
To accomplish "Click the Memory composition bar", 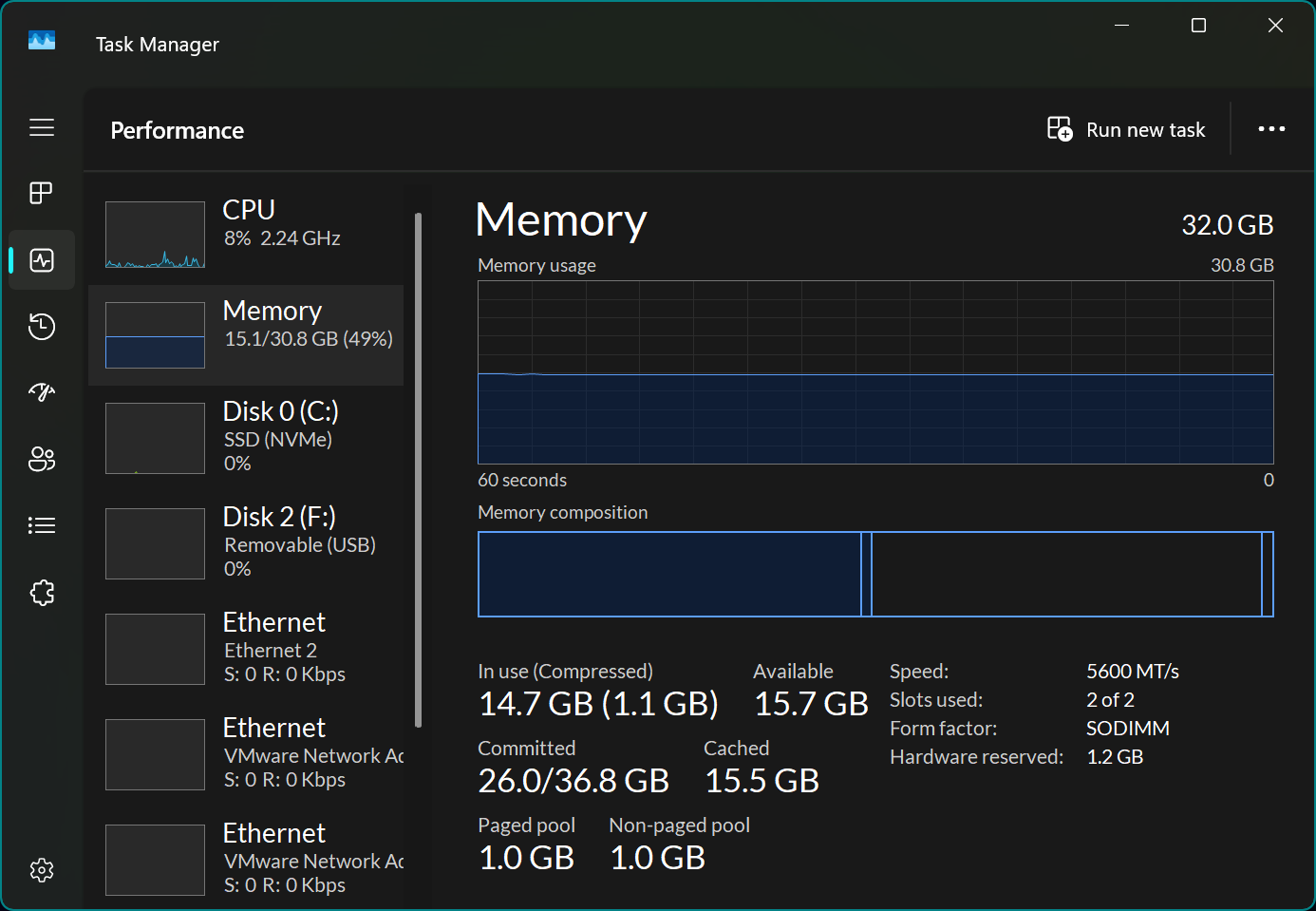I will click(875, 574).
